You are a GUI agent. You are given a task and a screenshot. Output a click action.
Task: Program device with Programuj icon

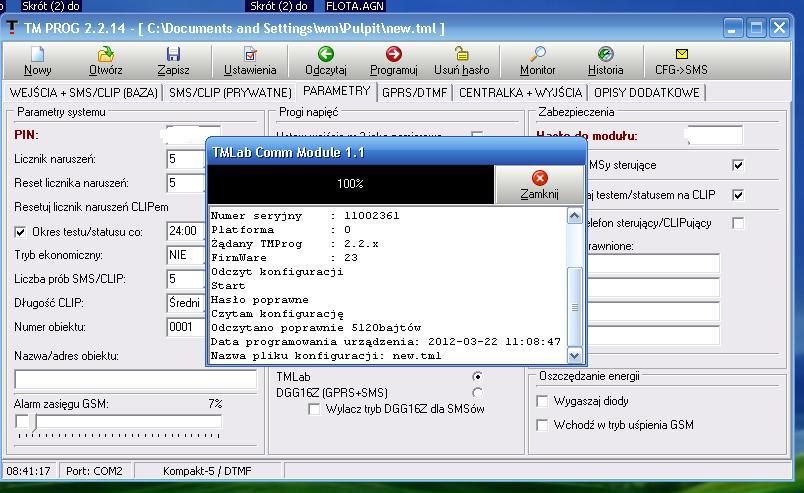[393, 54]
